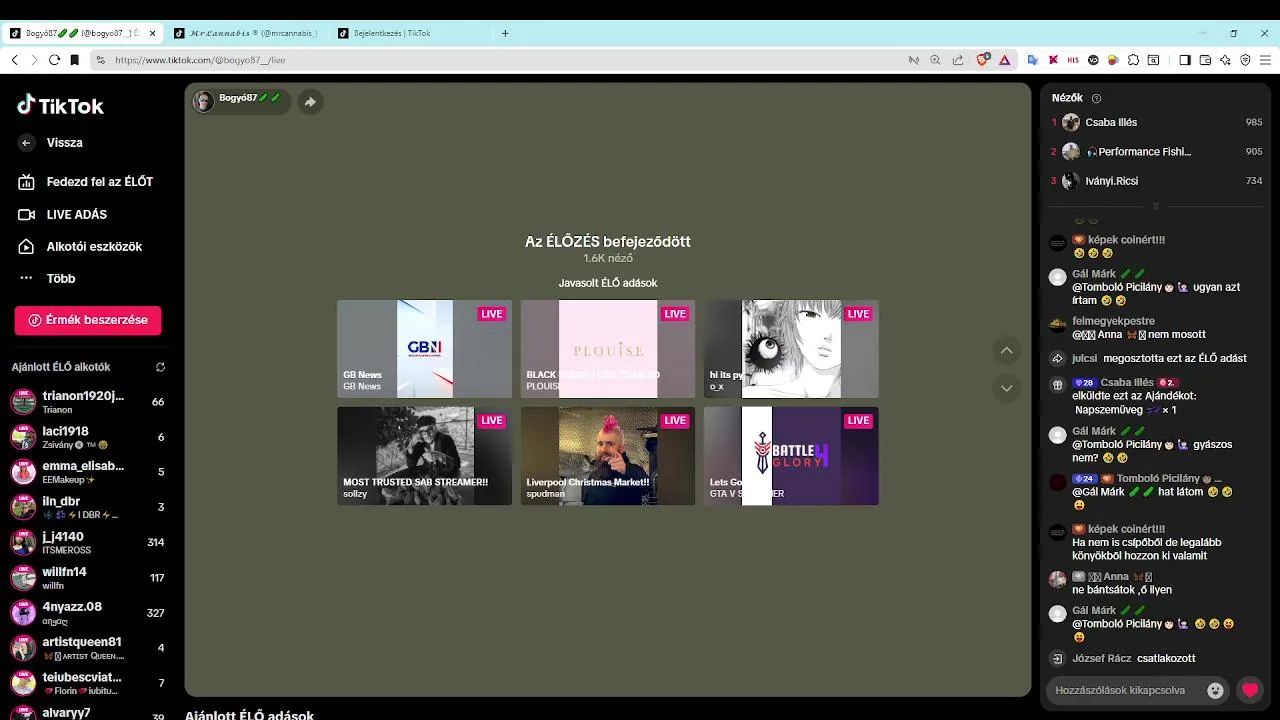Image resolution: width=1280 pixels, height=720 pixels.
Task: Close the Bogyó87 browser tab
Action: (x=153, y=33)
